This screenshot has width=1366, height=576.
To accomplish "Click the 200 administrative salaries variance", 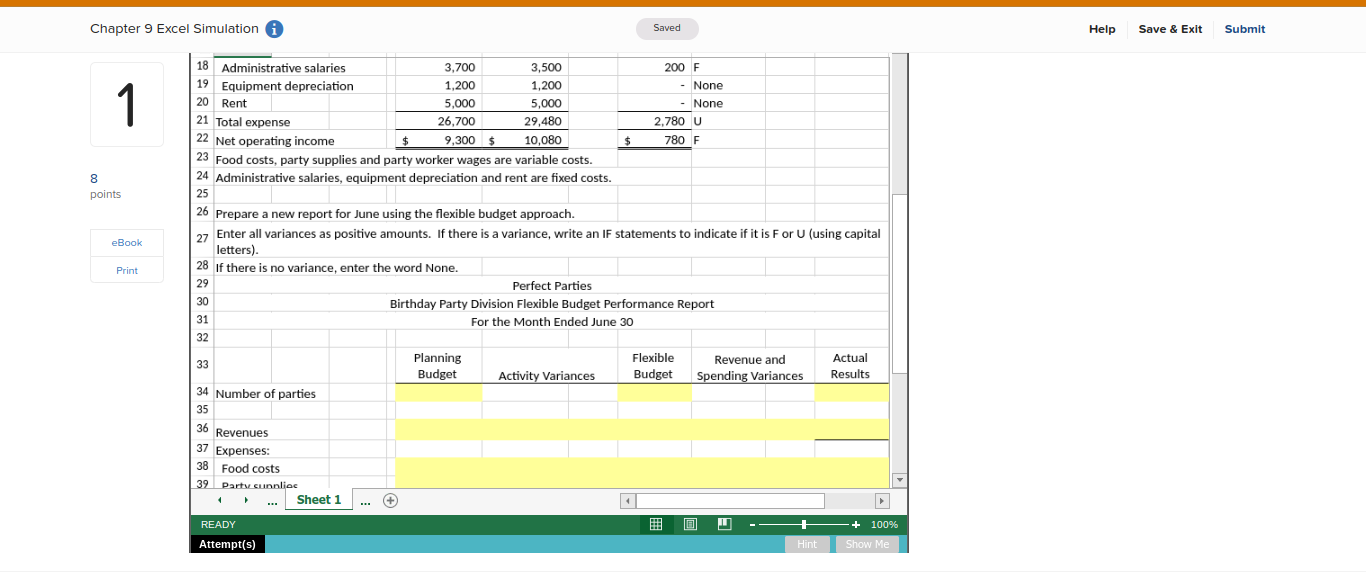I will pyautogui.click(x=675, y=68).
